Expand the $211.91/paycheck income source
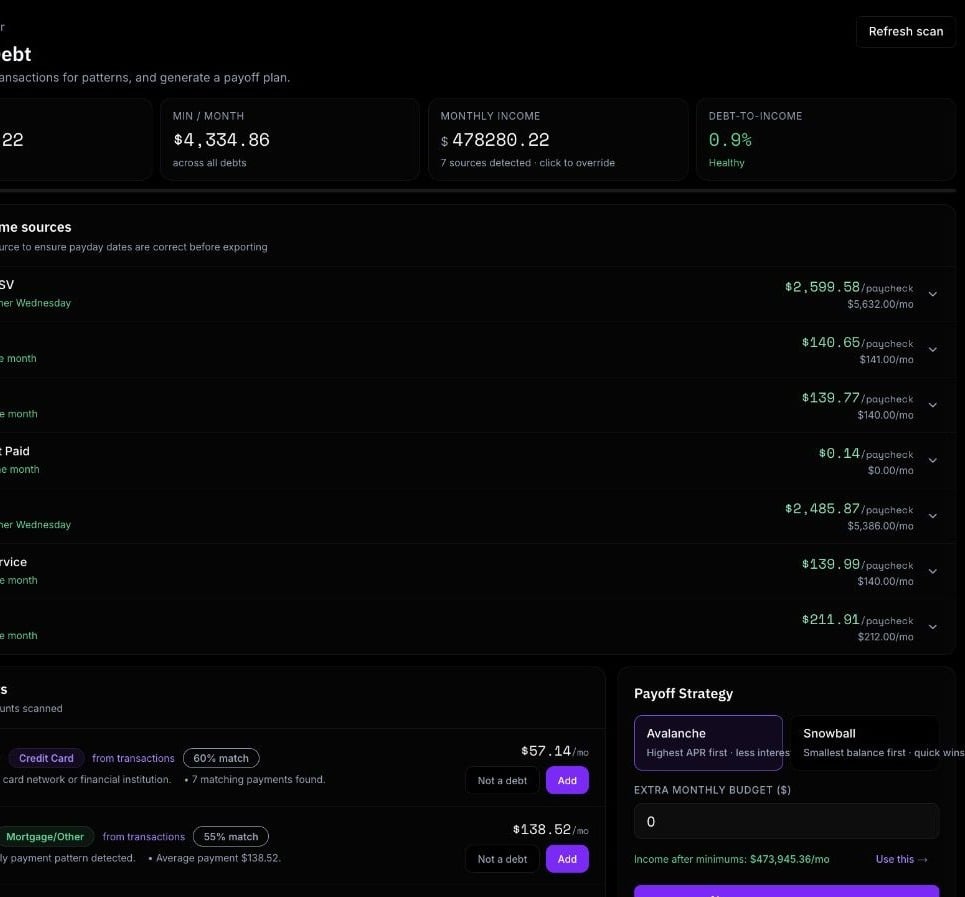 932,626
